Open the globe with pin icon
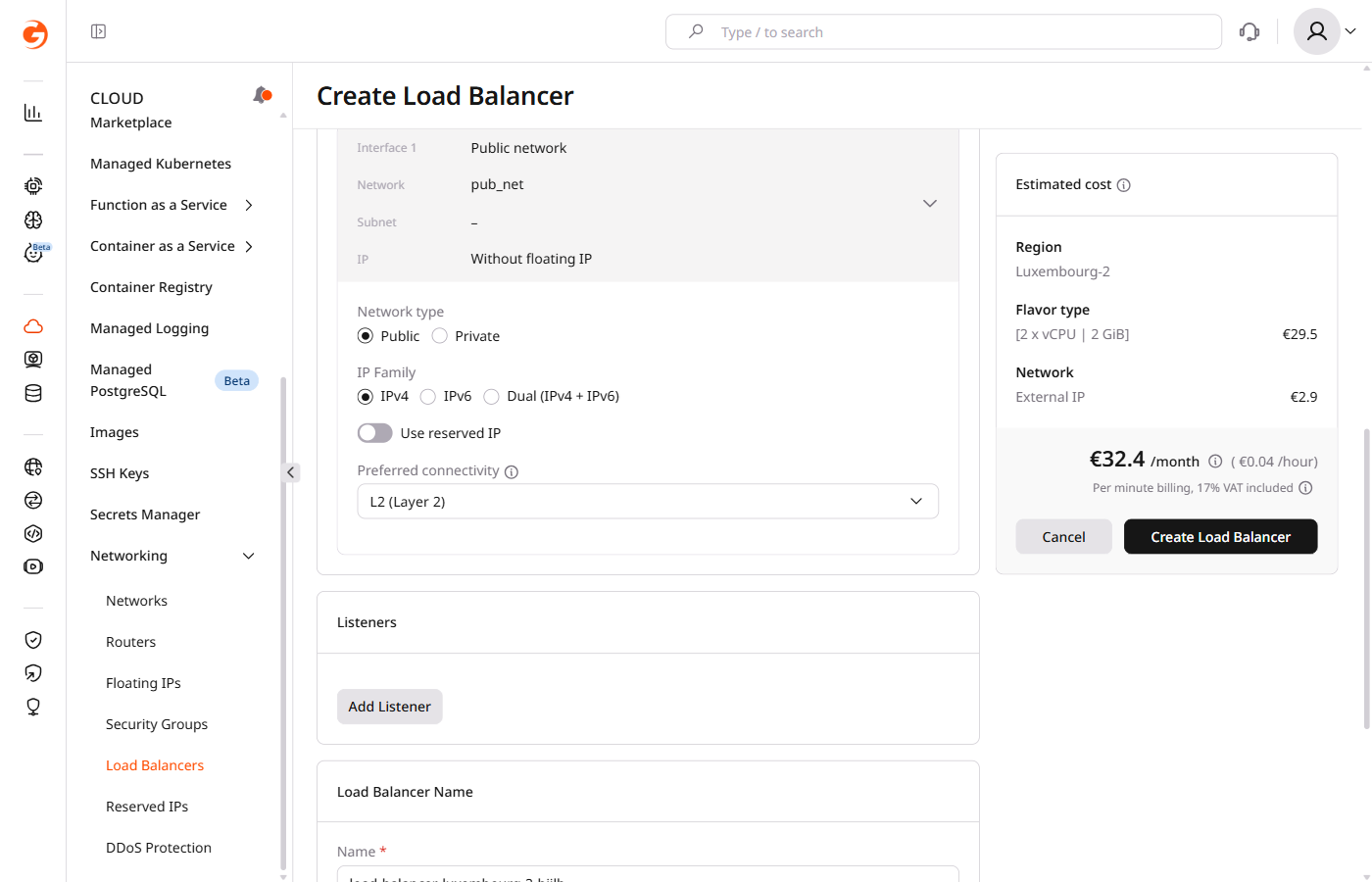Screen dimensions: 1372x882 [33, 466]
